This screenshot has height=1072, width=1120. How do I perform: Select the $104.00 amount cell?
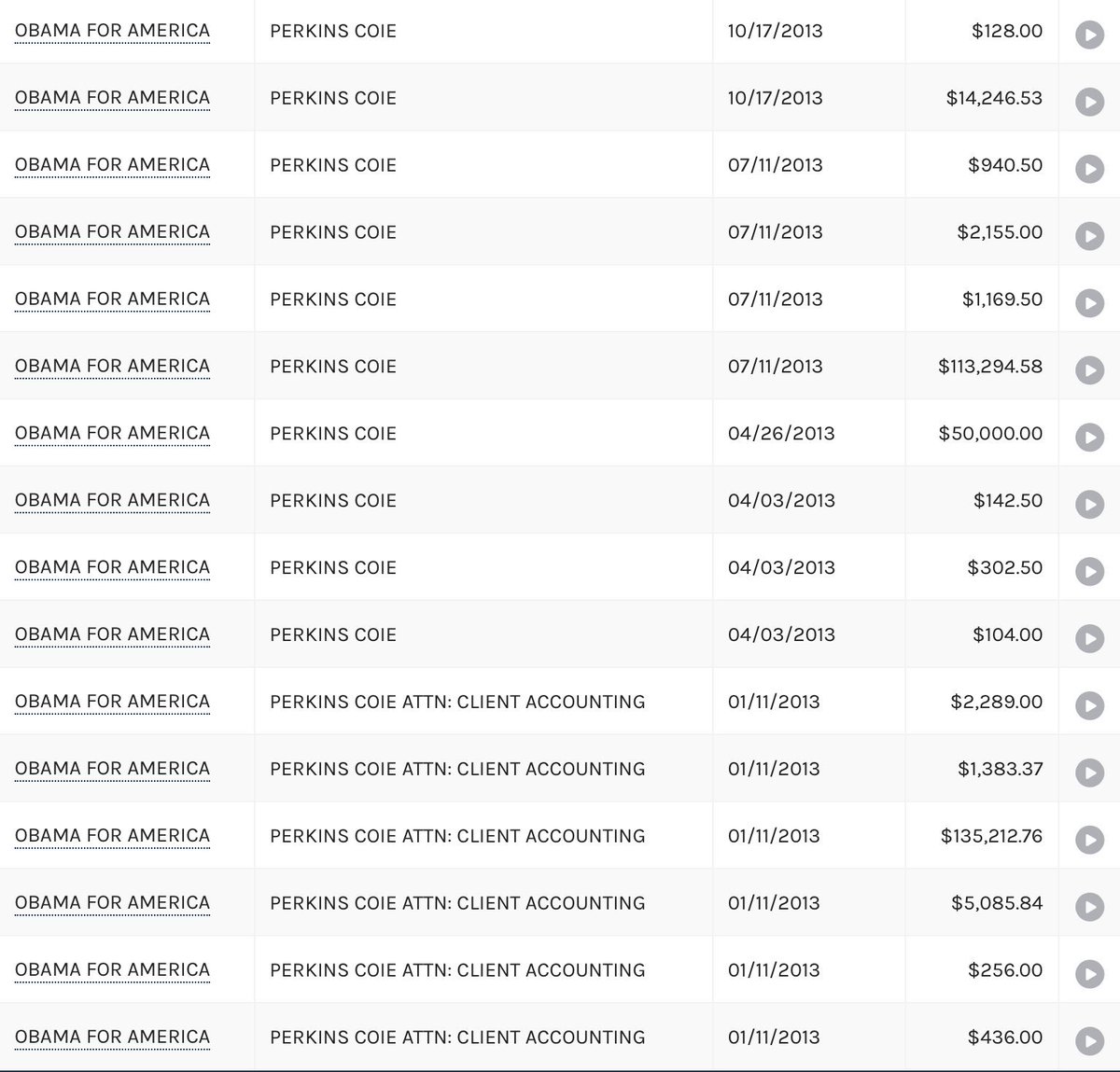[x=981, y=635]
